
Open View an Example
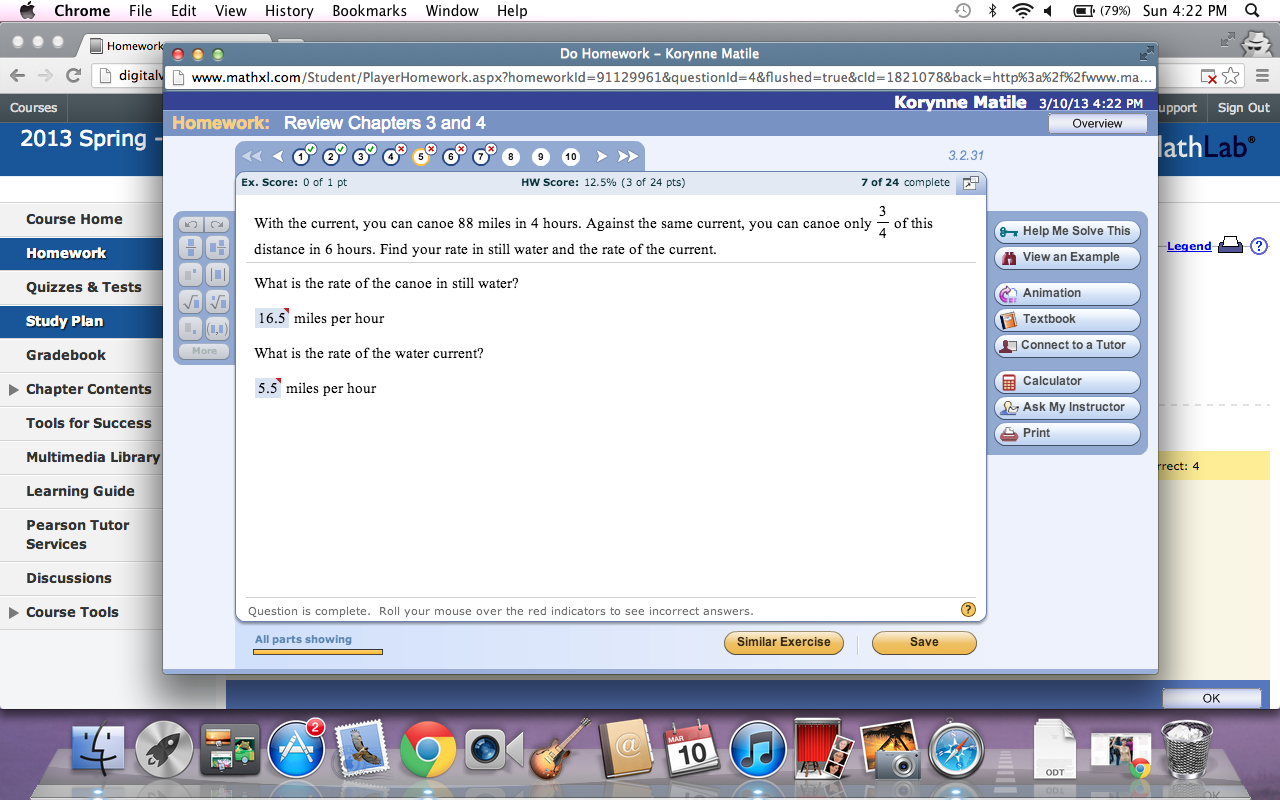1067,257
